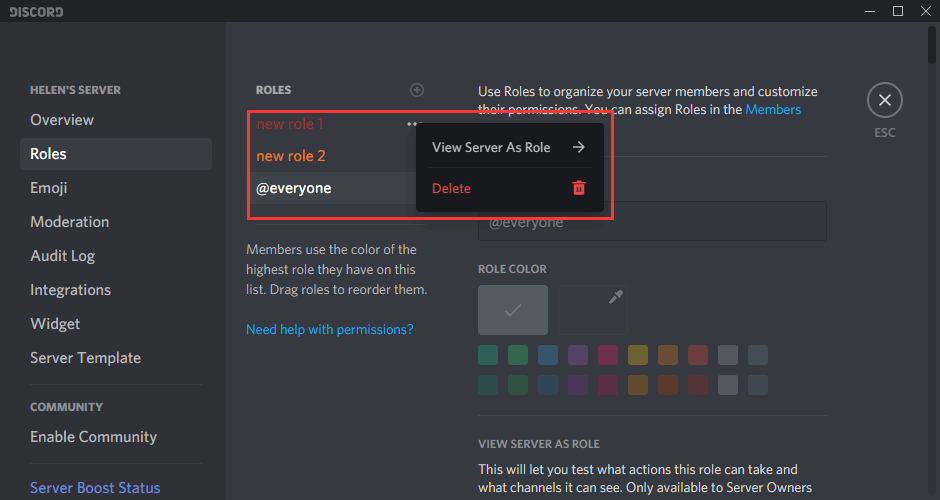Viewport: 940px width, 500px height.
Task: Open the Audit Log section
Action: click(x=63, y=256)
